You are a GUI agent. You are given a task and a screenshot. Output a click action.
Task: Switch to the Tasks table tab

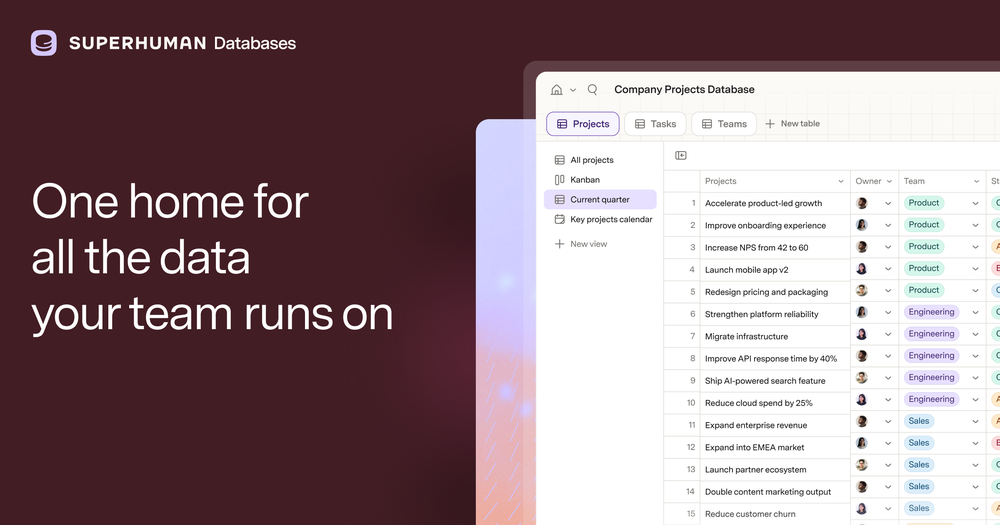pos(655,124)
